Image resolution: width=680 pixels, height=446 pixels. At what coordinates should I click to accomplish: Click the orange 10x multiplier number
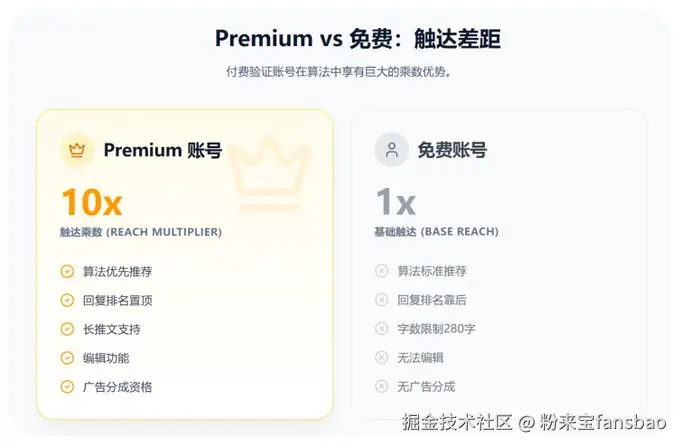[92, 202]
